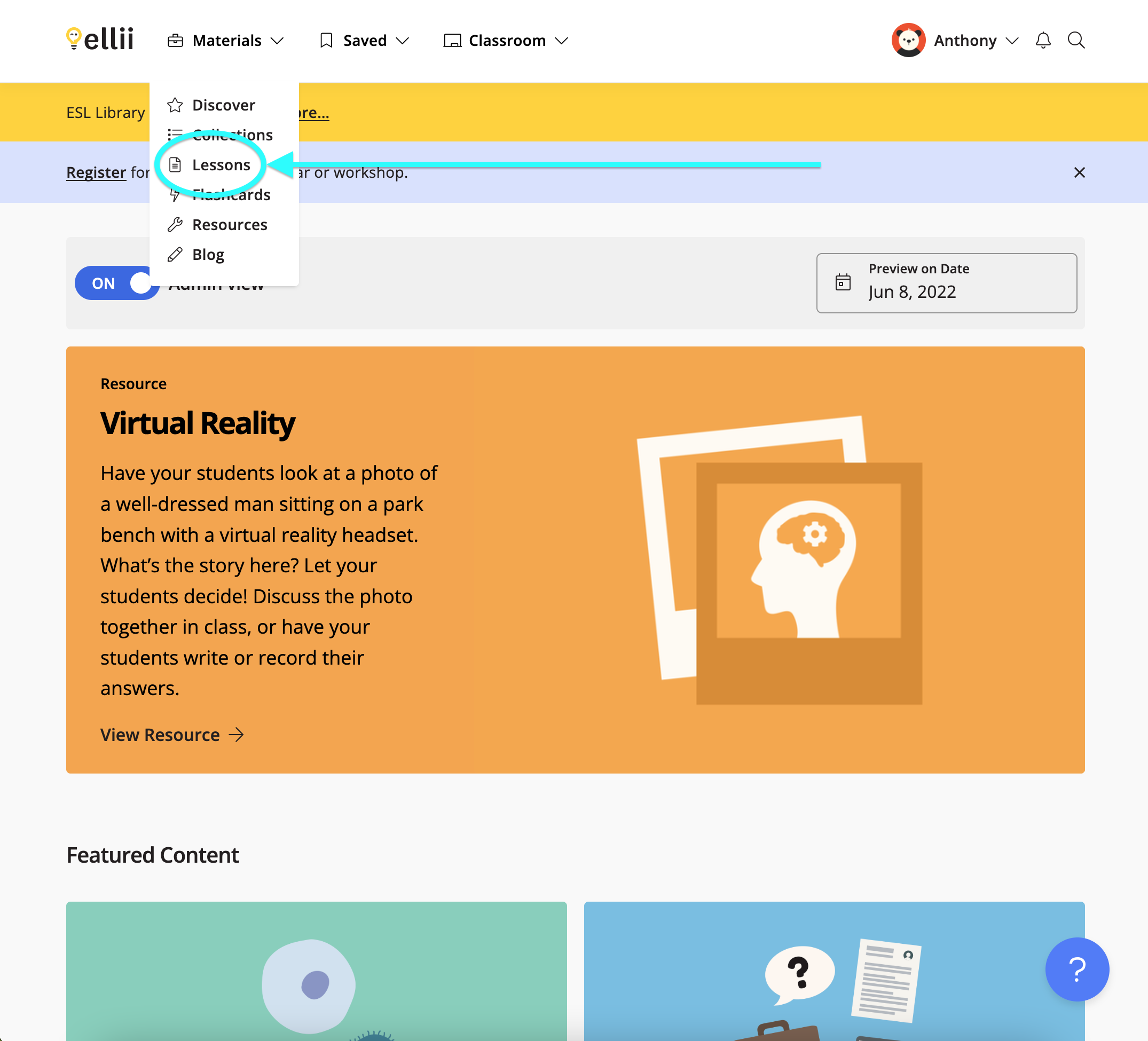Screen dimensions: 1148x1041
Task: Click the Resources wrench icon
Action: click(x=175, y=225)
